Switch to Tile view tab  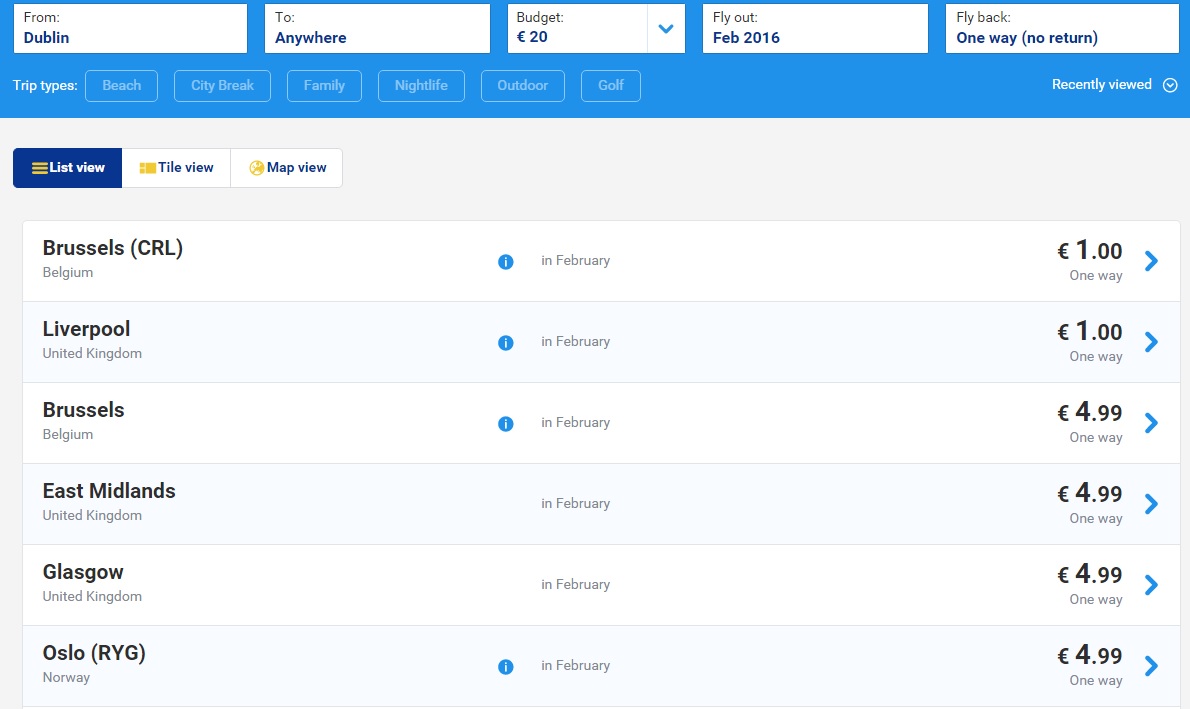coord(176,168)
